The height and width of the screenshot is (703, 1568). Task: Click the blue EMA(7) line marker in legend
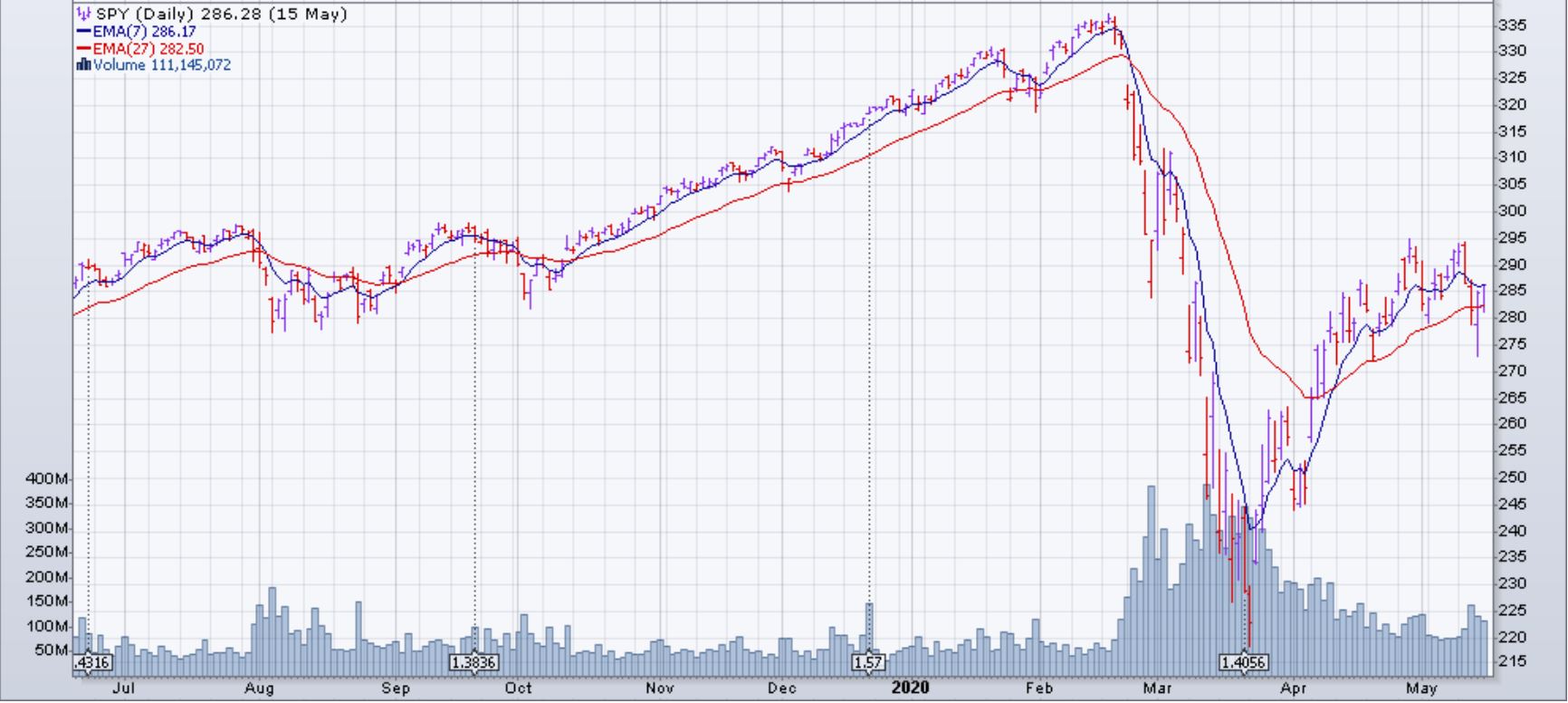point(84,32)
